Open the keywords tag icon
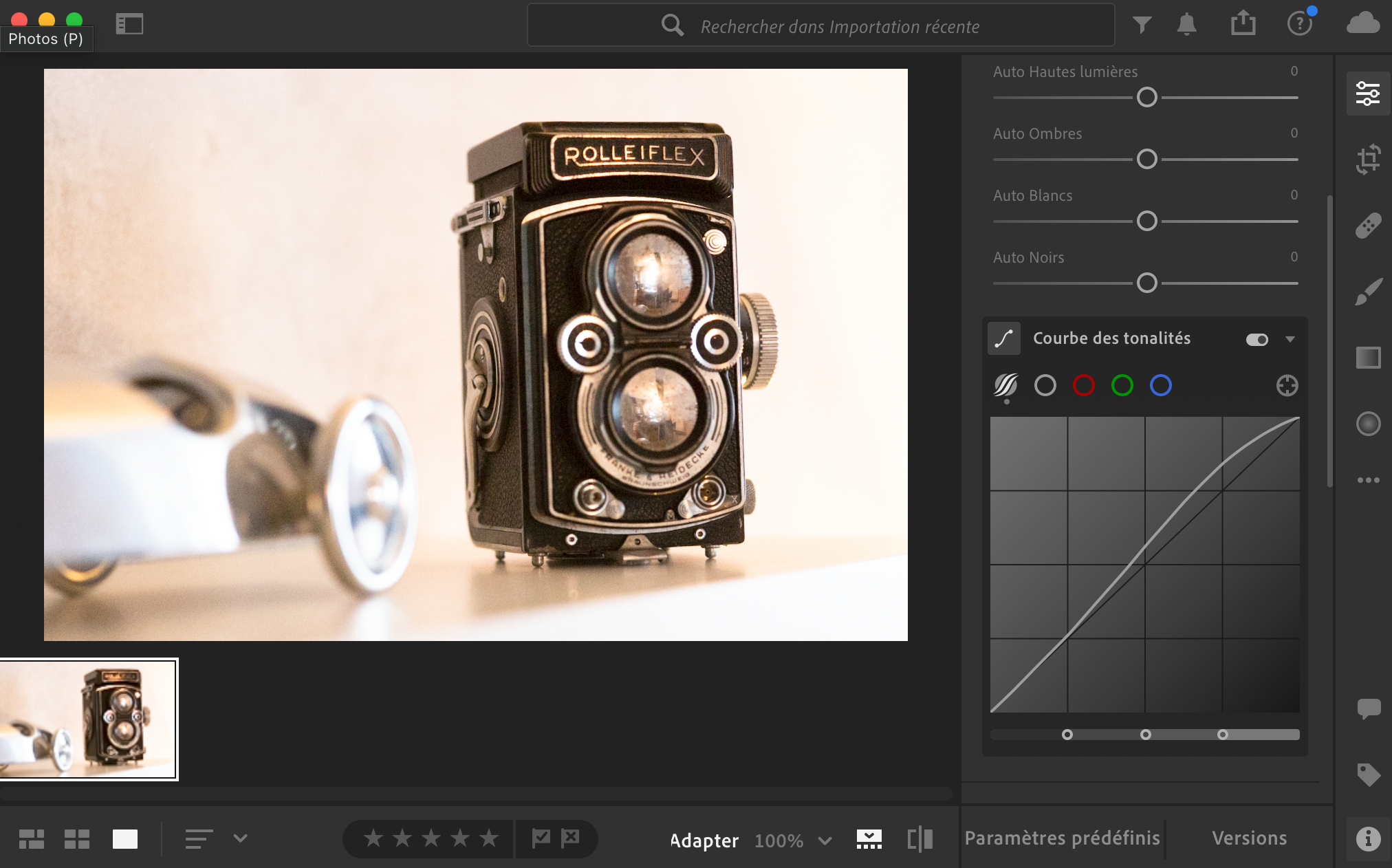 [x=1369, y=775]
